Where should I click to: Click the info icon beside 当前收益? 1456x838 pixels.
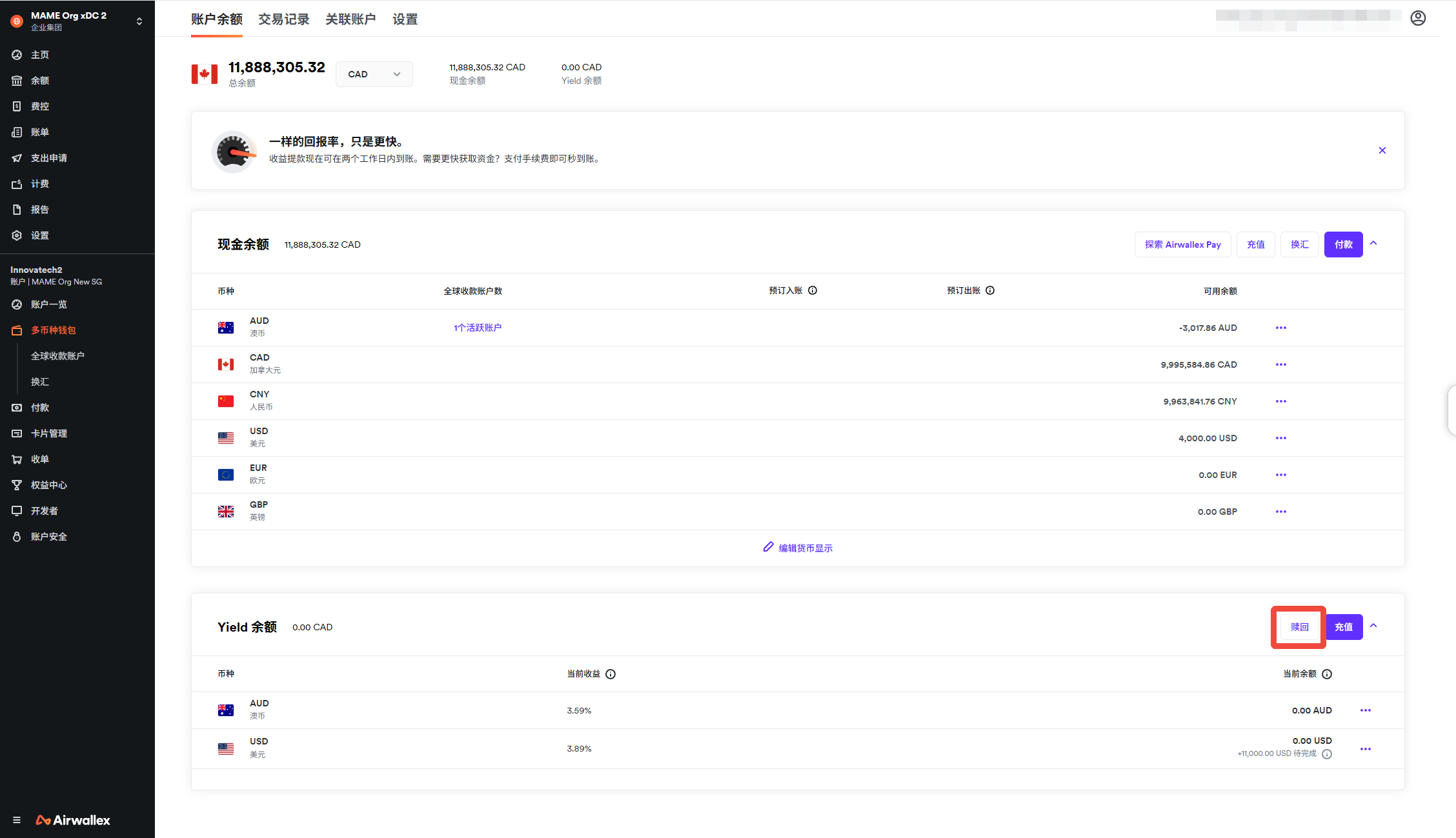pyautogui.click(x=611, y=674)
